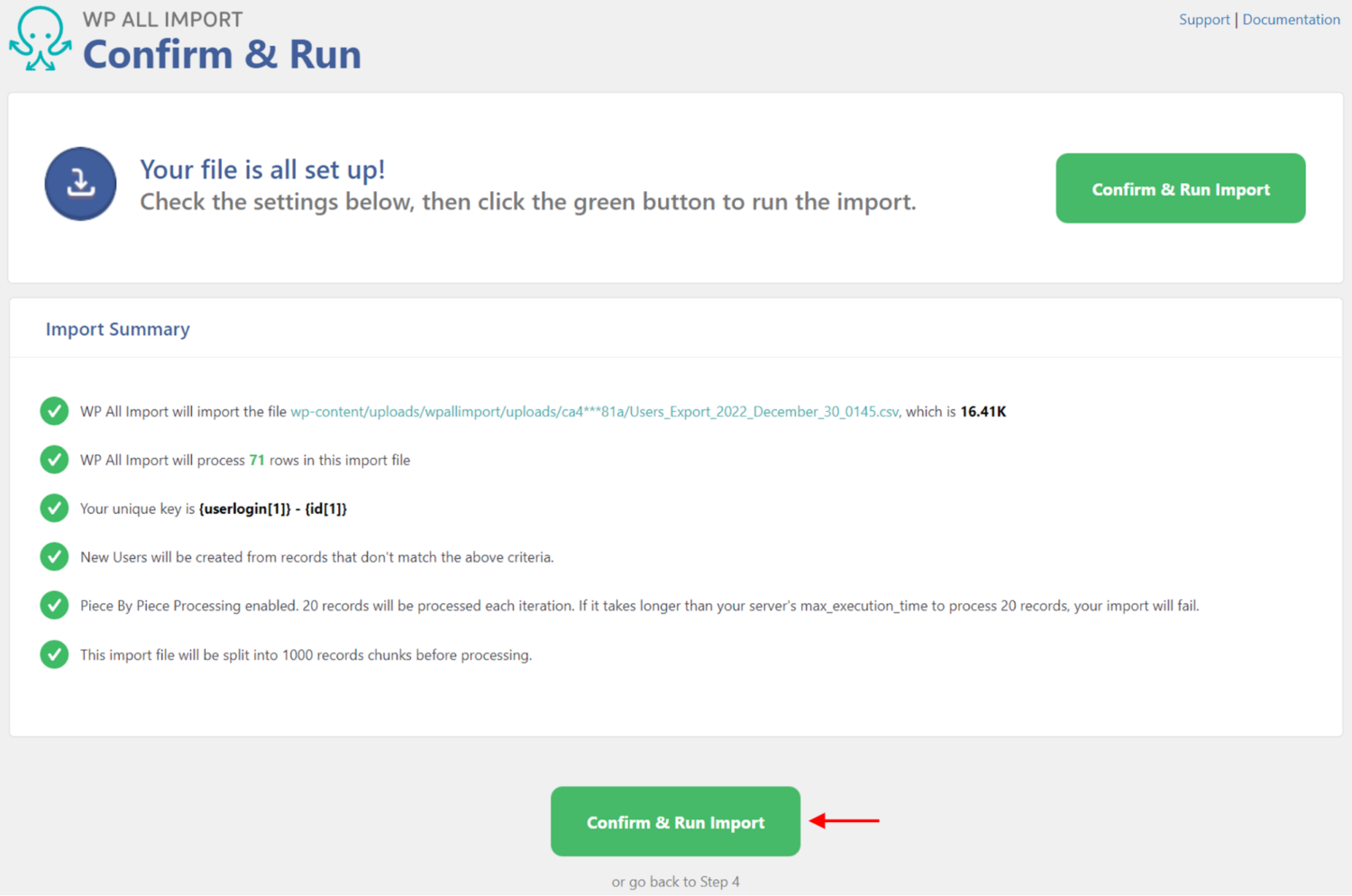Click the 'New Users will be created' sentence
Viewport: 1352px width, 896px height.
point(317,557)
